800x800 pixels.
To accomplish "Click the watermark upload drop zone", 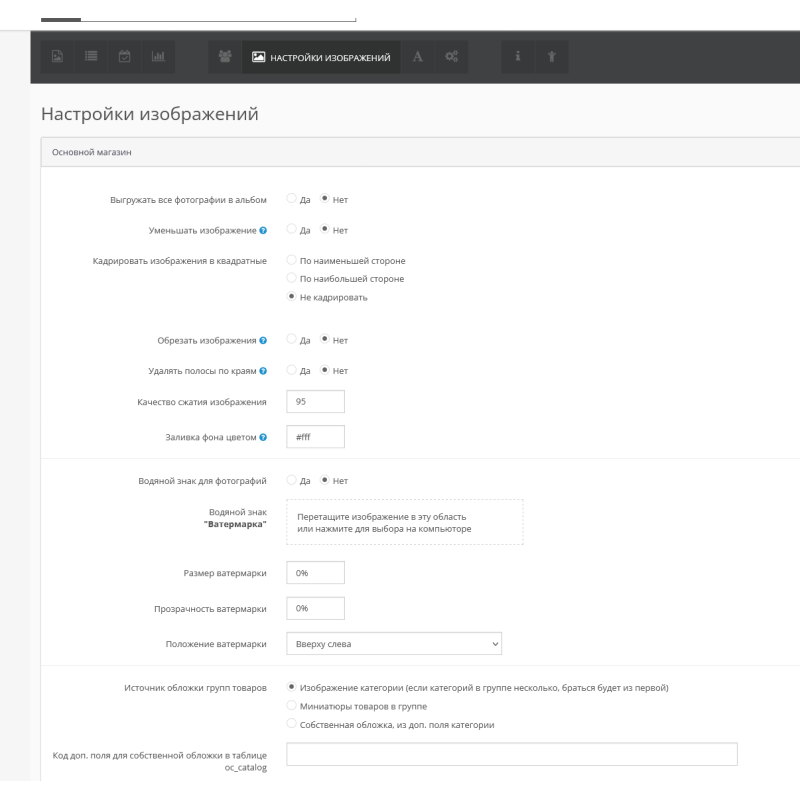I will [404, 521].
